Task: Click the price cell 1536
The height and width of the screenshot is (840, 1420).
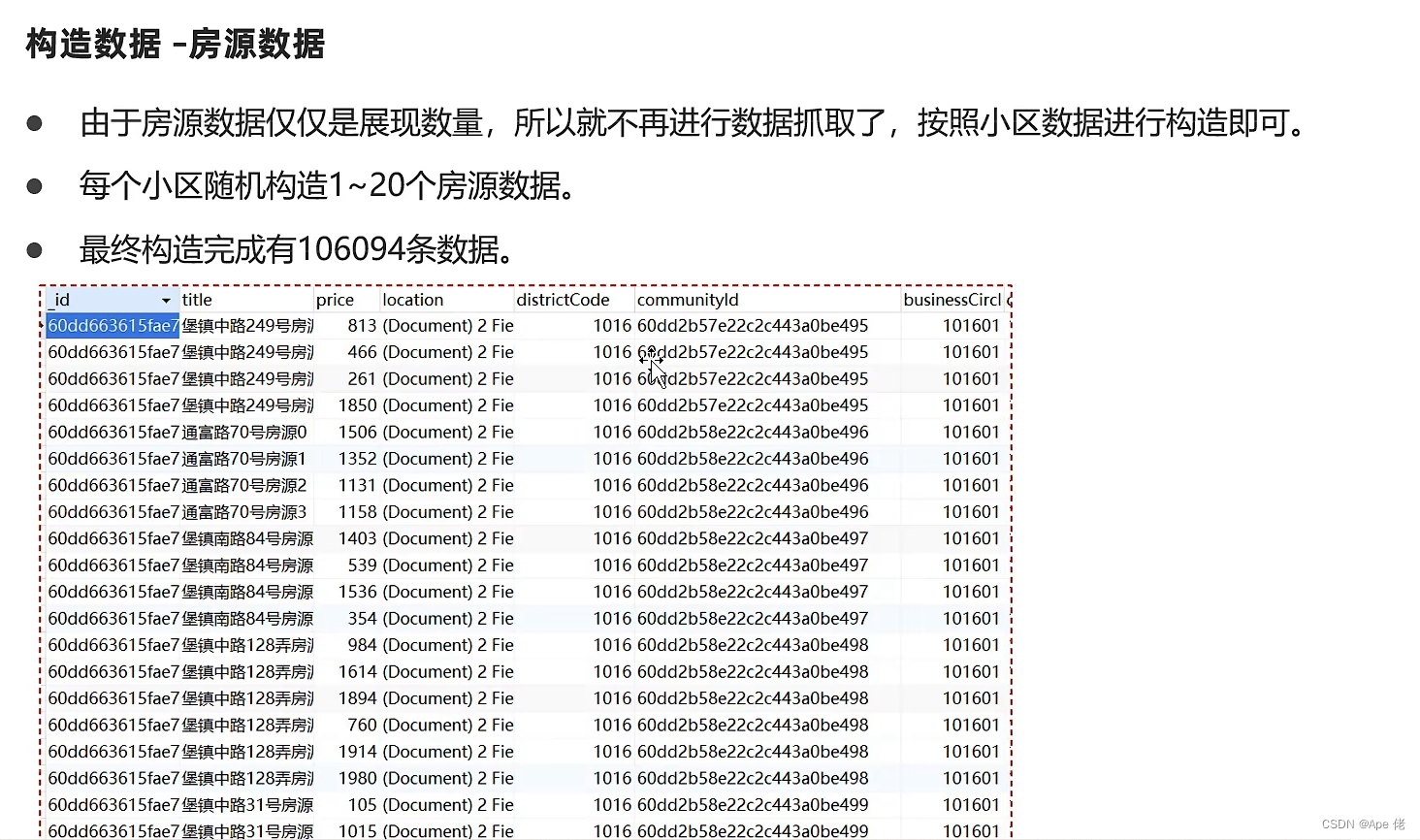Action: pos(346,593)
